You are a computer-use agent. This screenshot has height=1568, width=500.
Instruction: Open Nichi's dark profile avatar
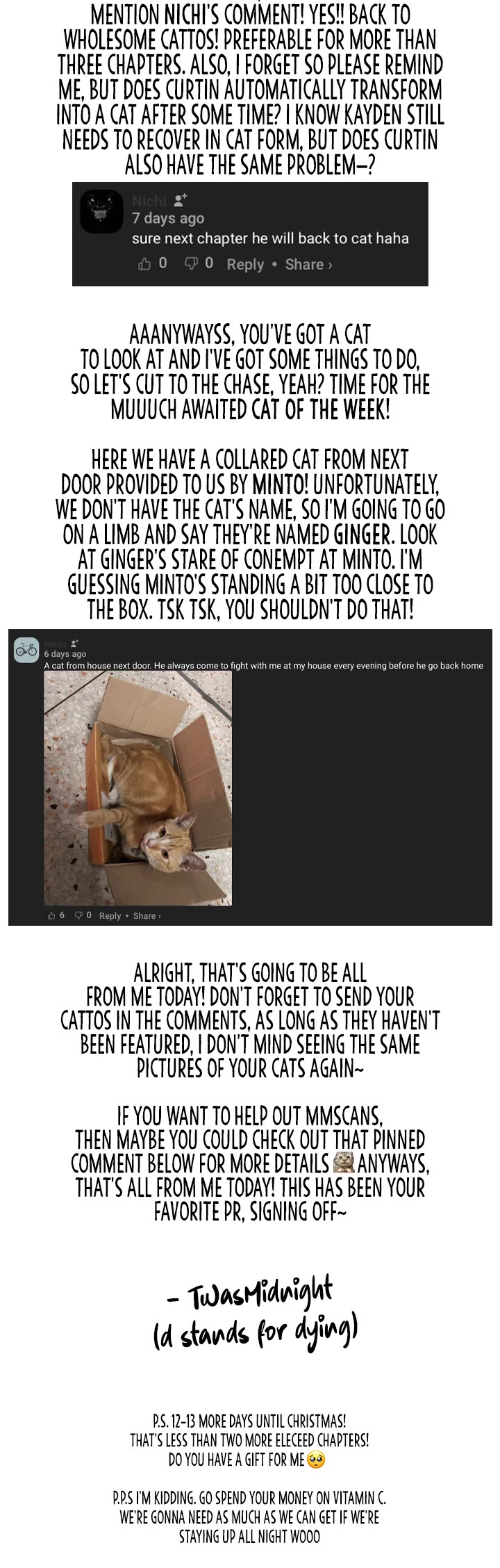101,212
